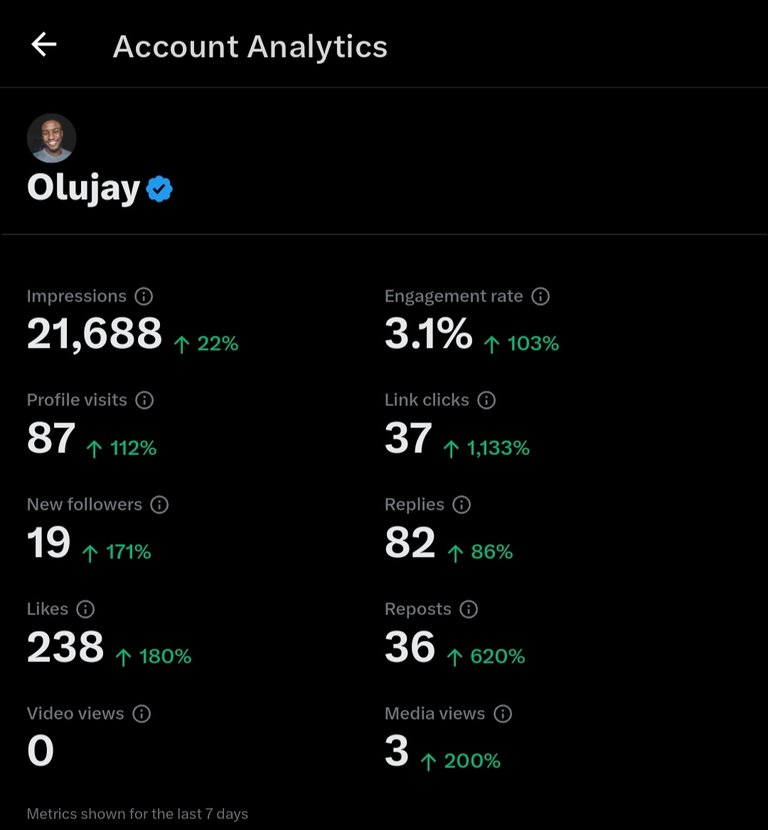Open info icon next to Video views
This screenshot has height=830, width=768.
coord(141,714)
